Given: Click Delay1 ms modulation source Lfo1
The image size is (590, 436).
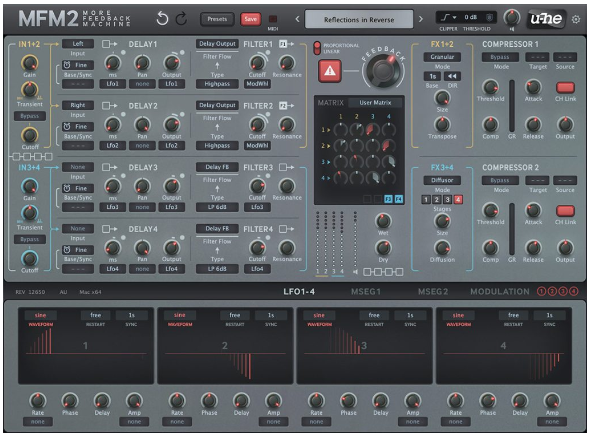Looking at the screenshot, I should tap(113, 84).
